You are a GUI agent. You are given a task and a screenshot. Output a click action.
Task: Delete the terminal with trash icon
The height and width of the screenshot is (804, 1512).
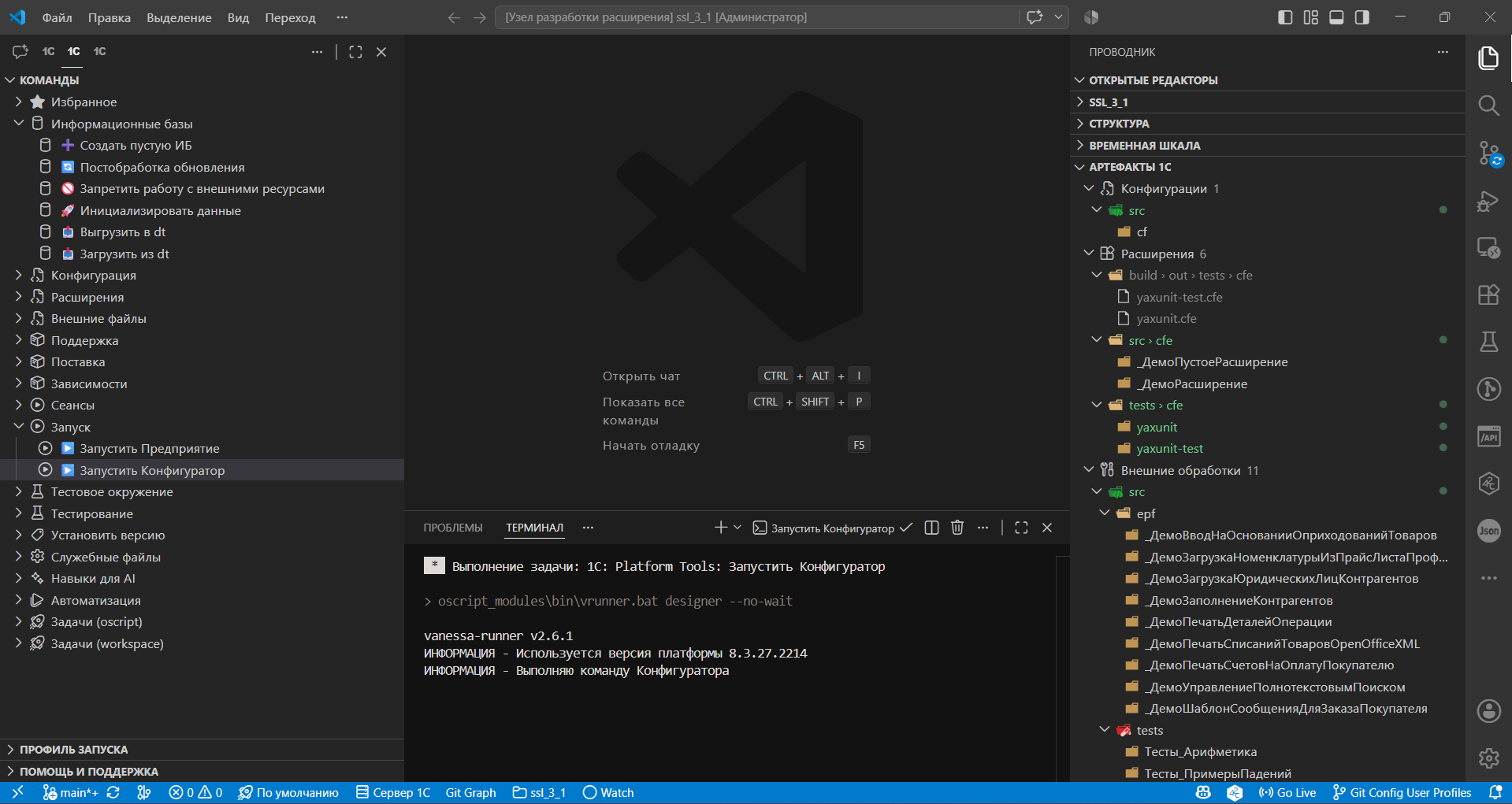(957, 528)
